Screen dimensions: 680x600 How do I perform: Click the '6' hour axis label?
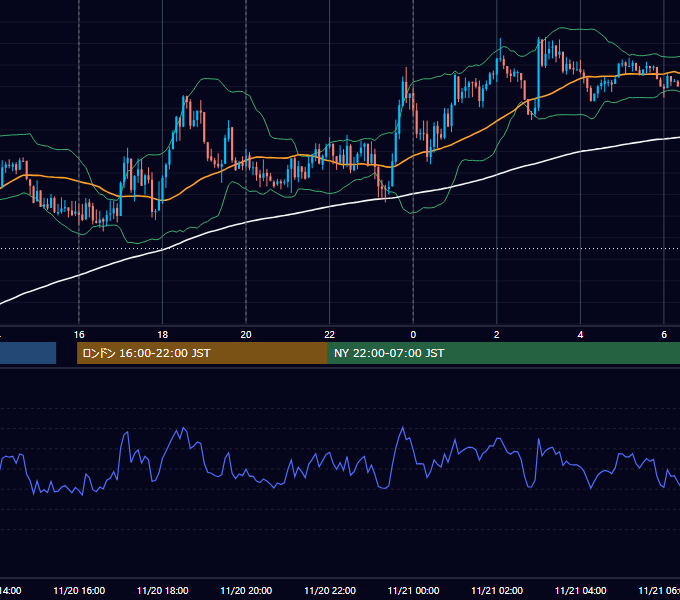tap(664, 335)
